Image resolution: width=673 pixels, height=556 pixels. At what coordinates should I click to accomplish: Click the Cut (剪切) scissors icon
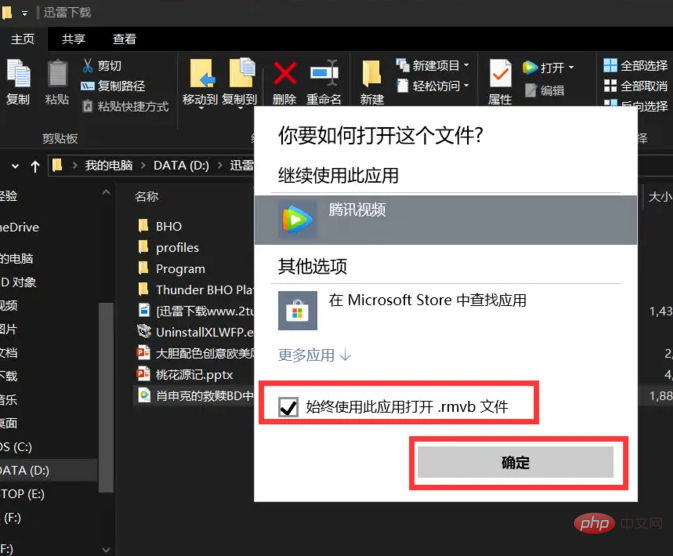click(x=87, y=65)
